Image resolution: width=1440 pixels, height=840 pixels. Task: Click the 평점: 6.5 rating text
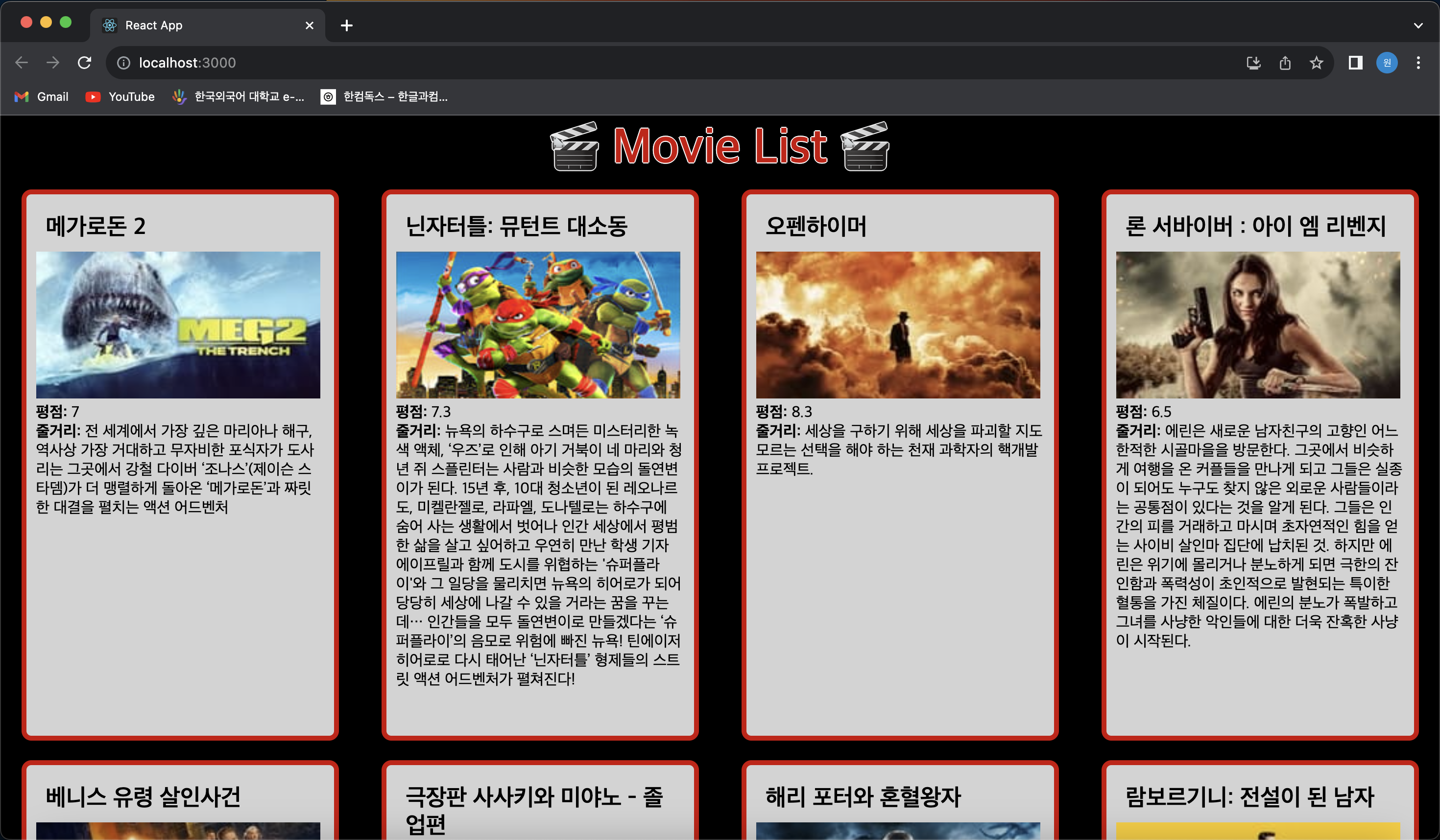[x=1144, y=411]
